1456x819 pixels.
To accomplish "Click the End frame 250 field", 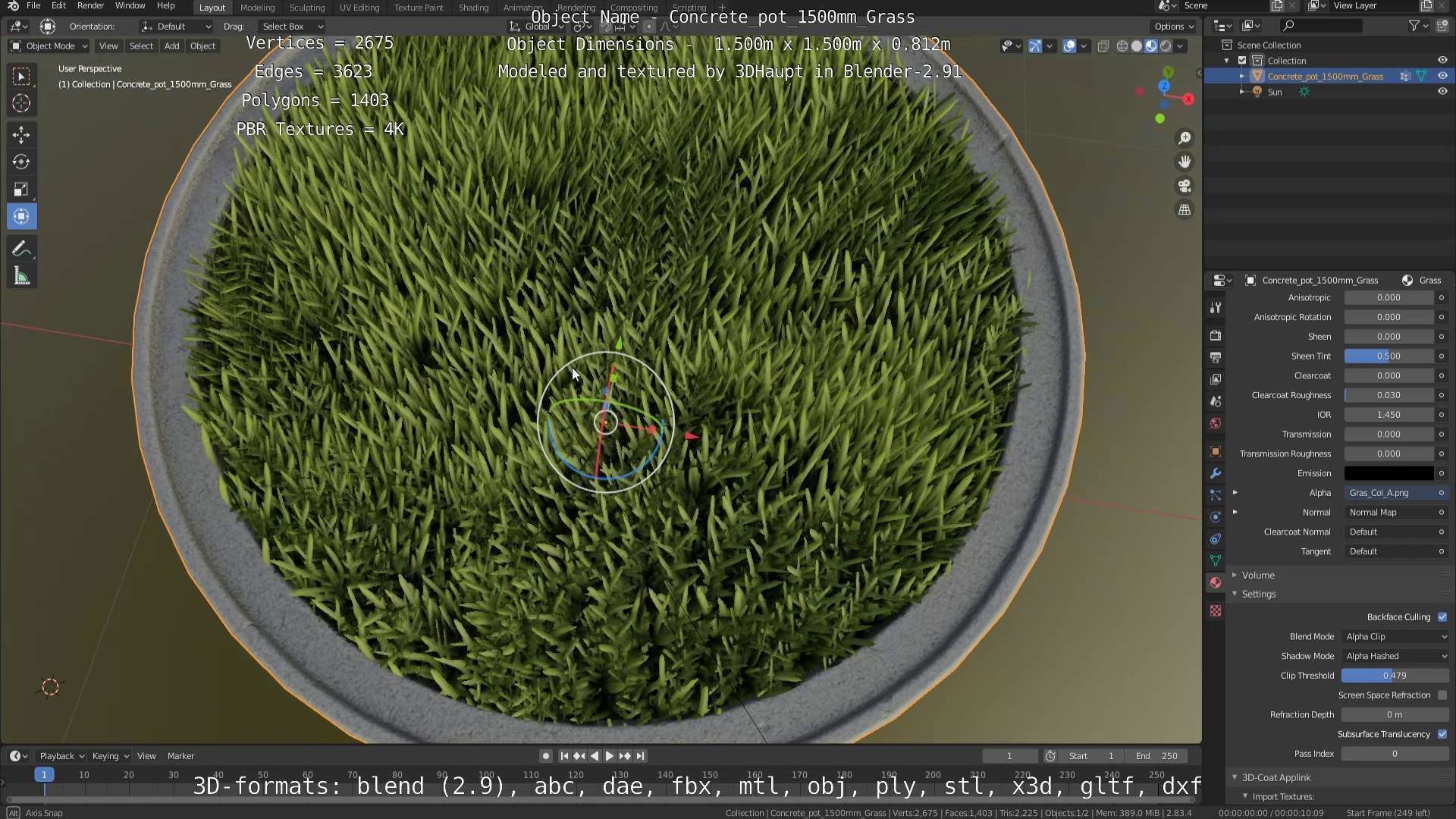I will pos(1157,756).
